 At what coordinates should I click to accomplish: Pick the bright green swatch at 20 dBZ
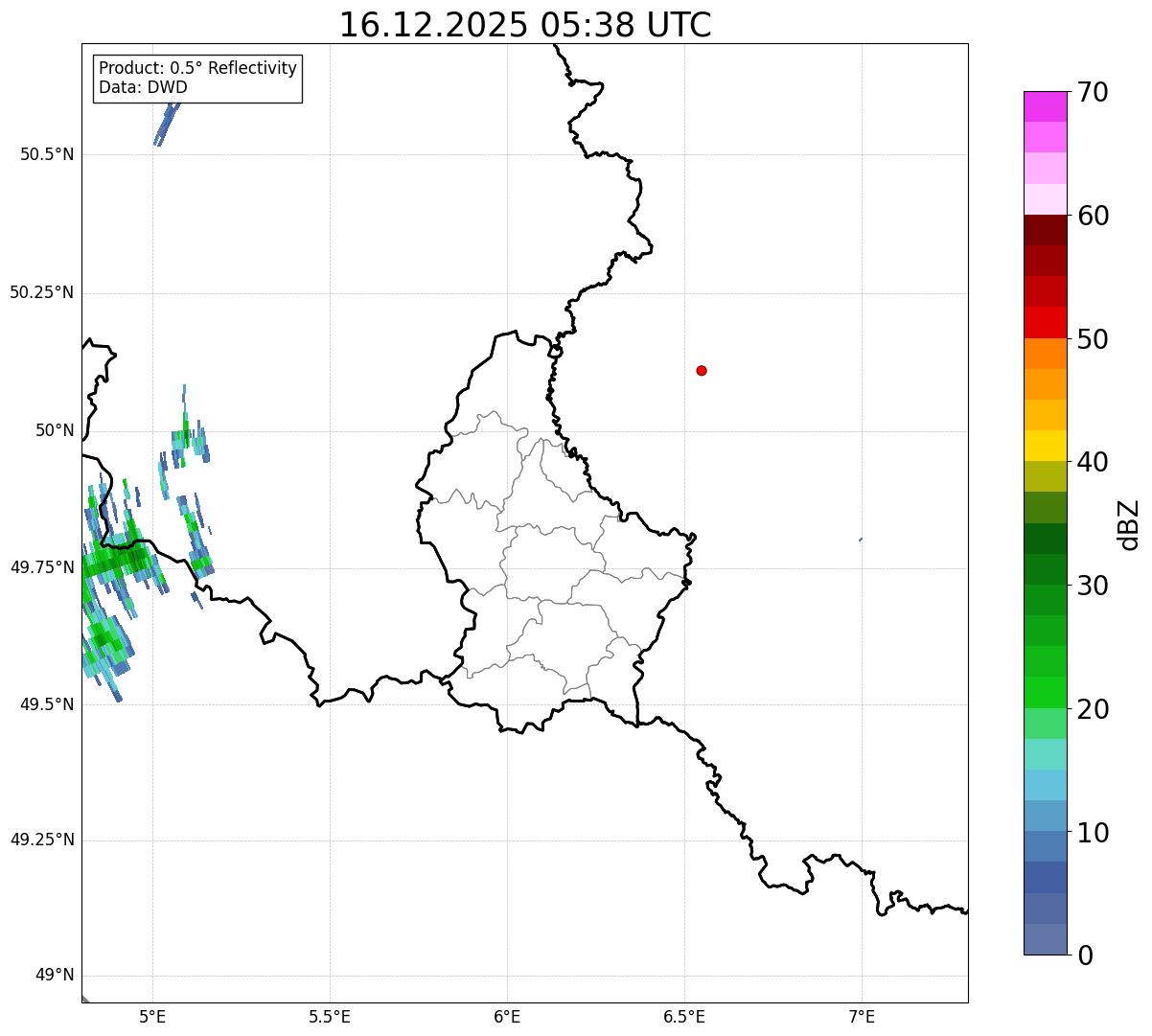pyautogui.click(x=1045, y=693)
